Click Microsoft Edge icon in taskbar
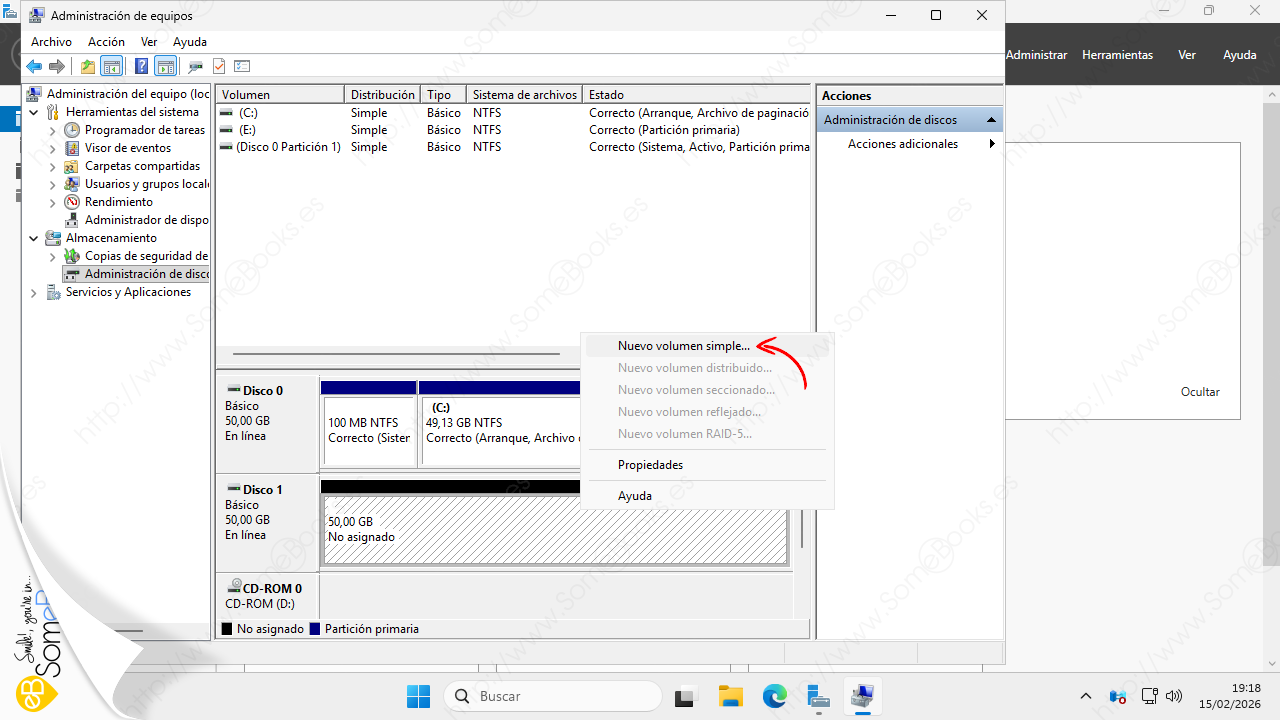The height and width of the screenshot is (720, 1280). coord(774,696)
